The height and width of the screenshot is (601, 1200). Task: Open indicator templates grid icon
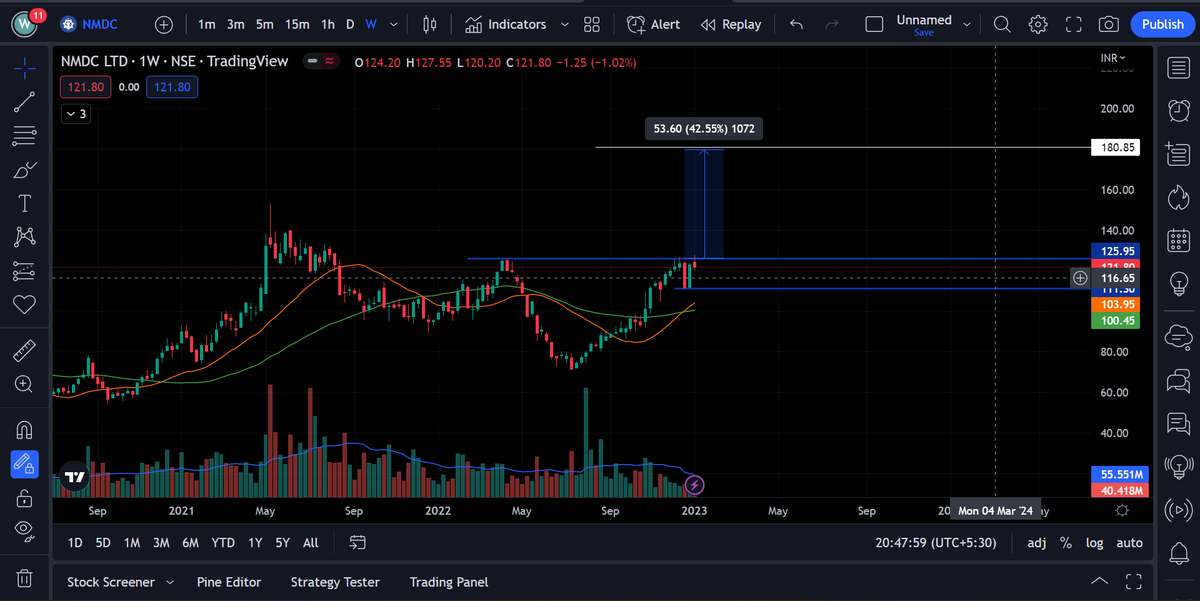click(x=592, y=24)
